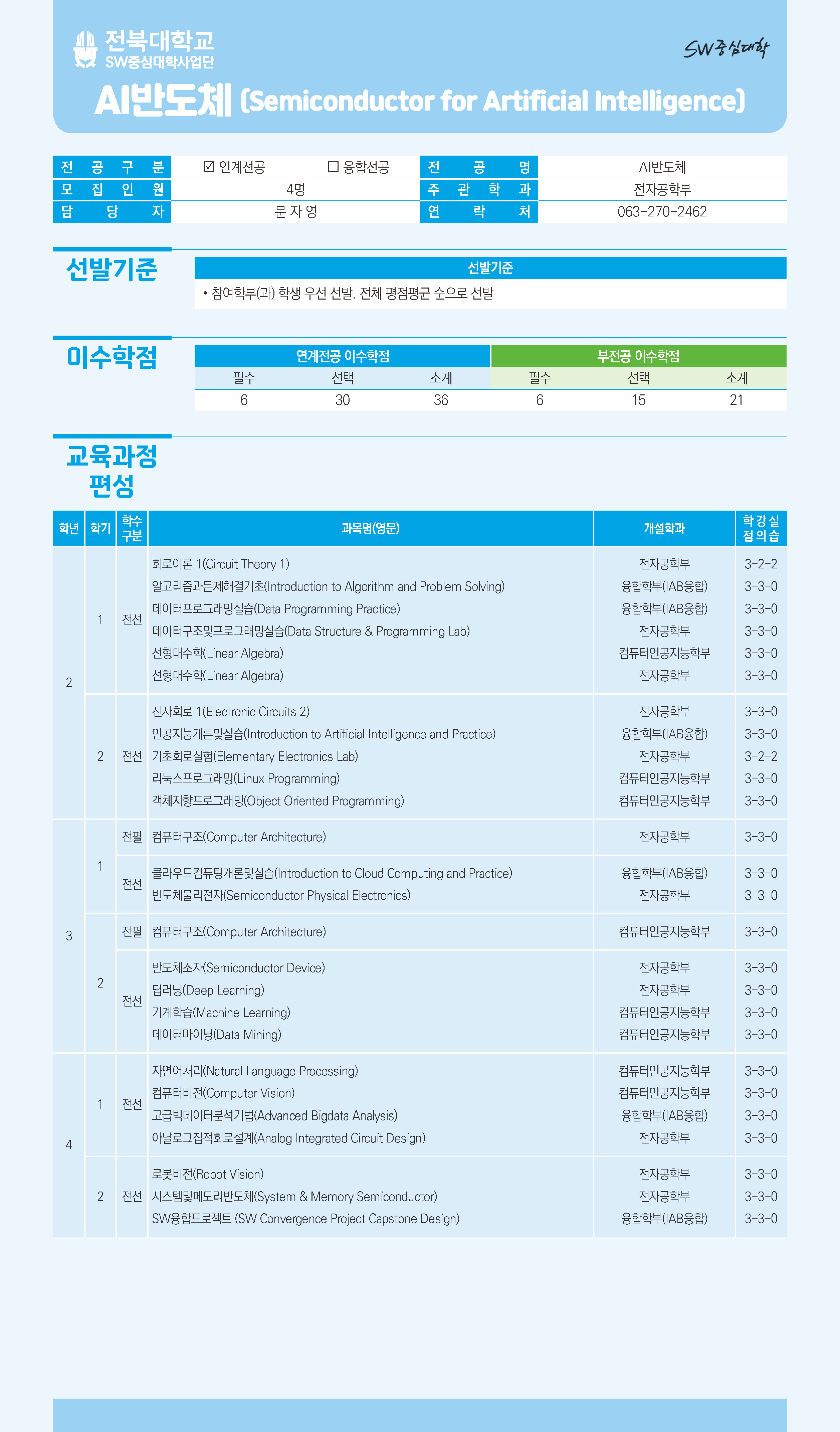Click the 문자영 contact person cell

pyautogui.click(x=295, y=212)
